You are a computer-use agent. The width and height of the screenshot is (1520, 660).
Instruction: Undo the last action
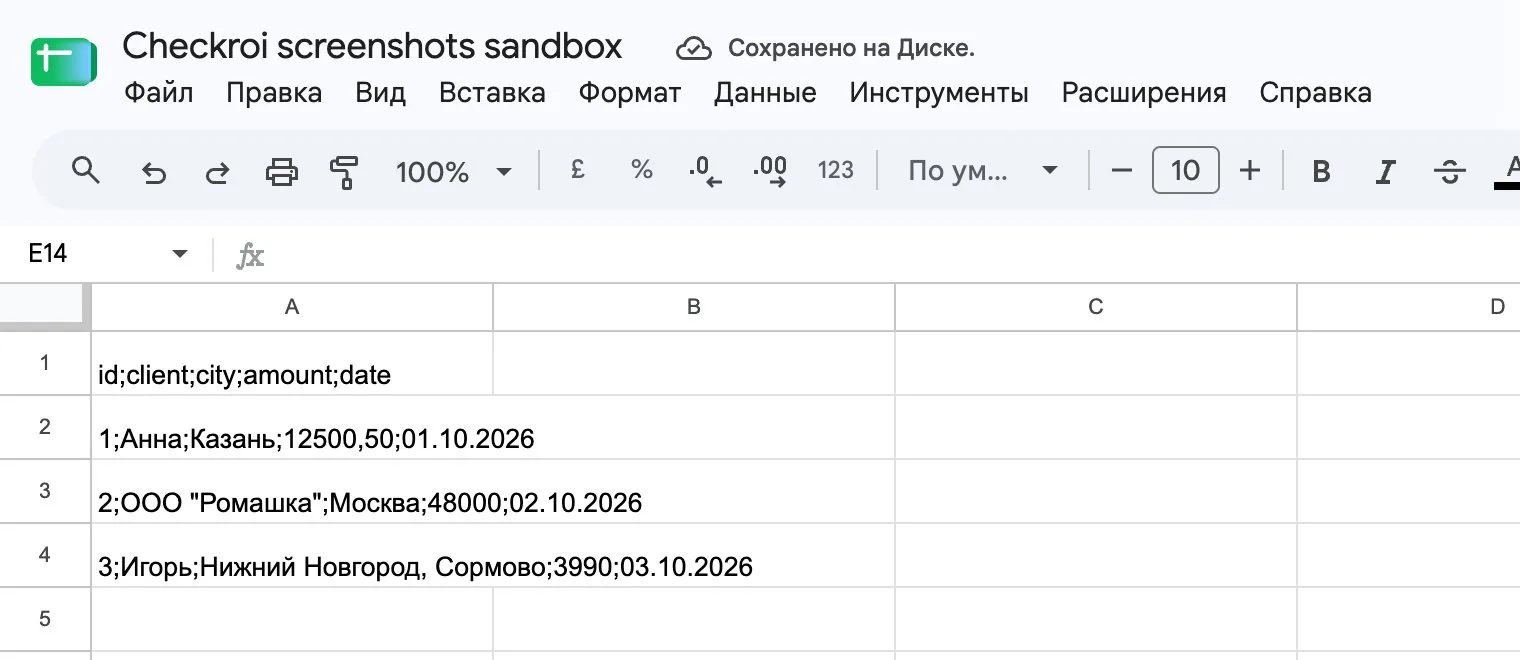tap(153, 172)
